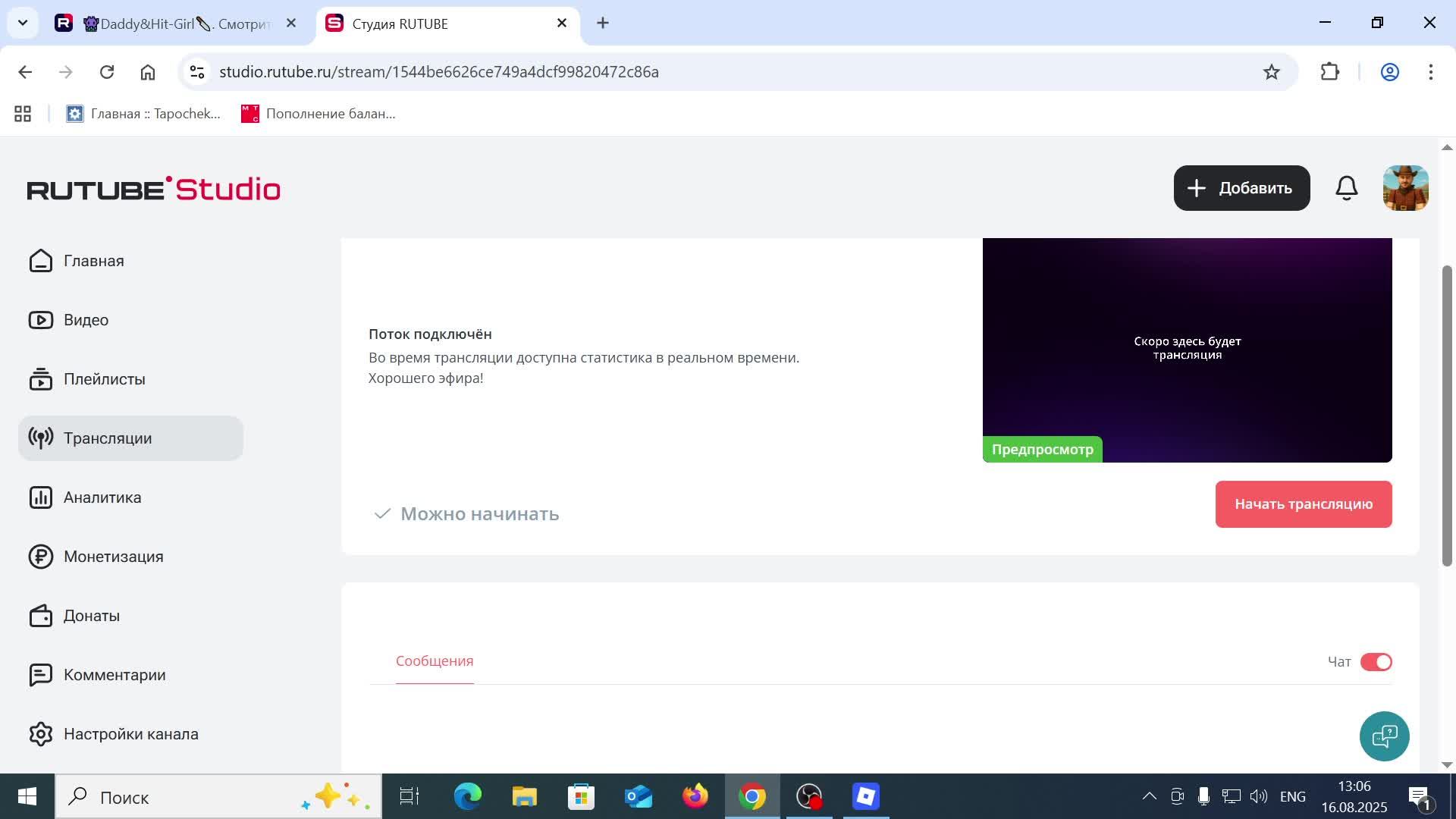Select the Видео sidebar icon
The width and height of the screenshot is (1456, 819).
pyautogui.click(x=40, y=319)
